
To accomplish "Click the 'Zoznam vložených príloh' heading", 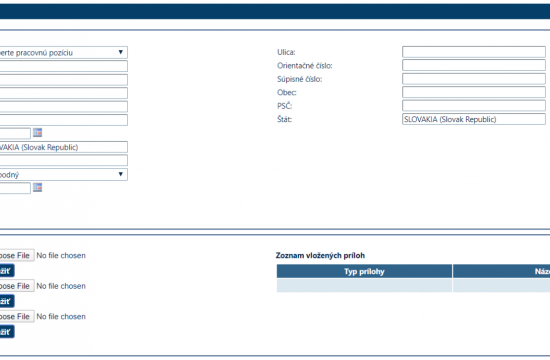I will (x=320, y=255).
